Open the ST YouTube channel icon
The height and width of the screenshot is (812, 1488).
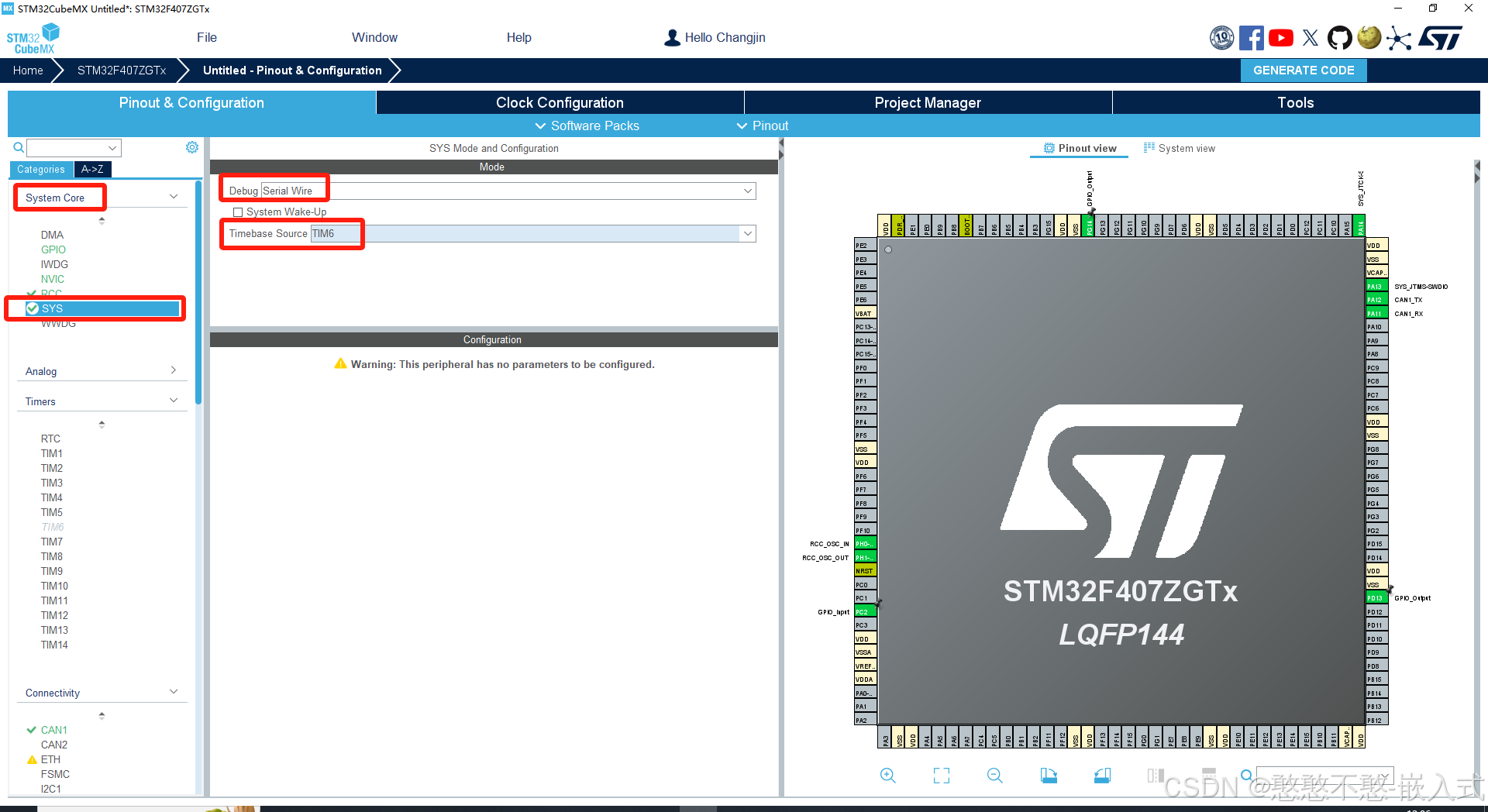coord(1281,38)
